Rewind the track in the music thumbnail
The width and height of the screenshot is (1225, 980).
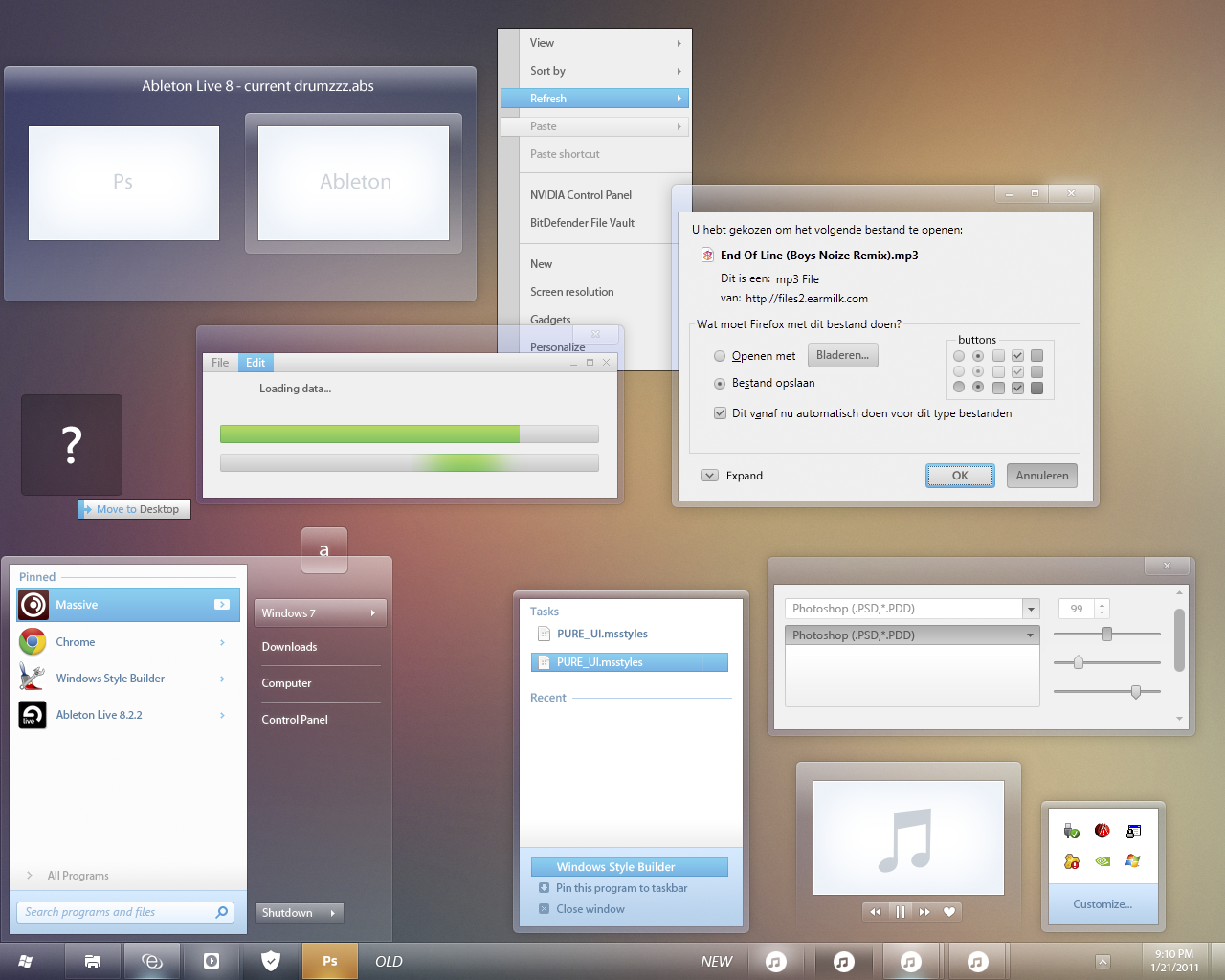pos(876,912)
